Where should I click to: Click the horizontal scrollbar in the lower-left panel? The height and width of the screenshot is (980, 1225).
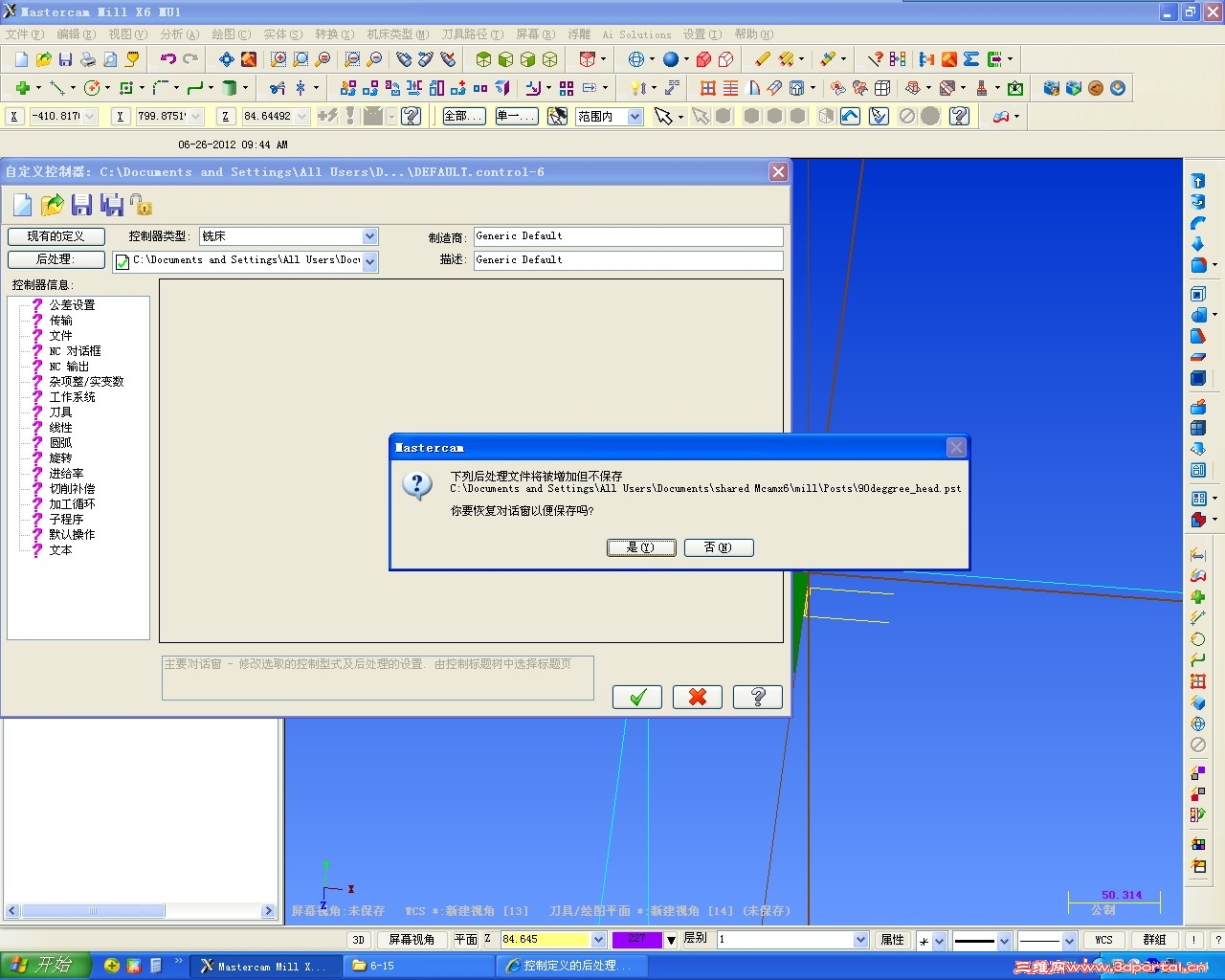pos(141,911)
